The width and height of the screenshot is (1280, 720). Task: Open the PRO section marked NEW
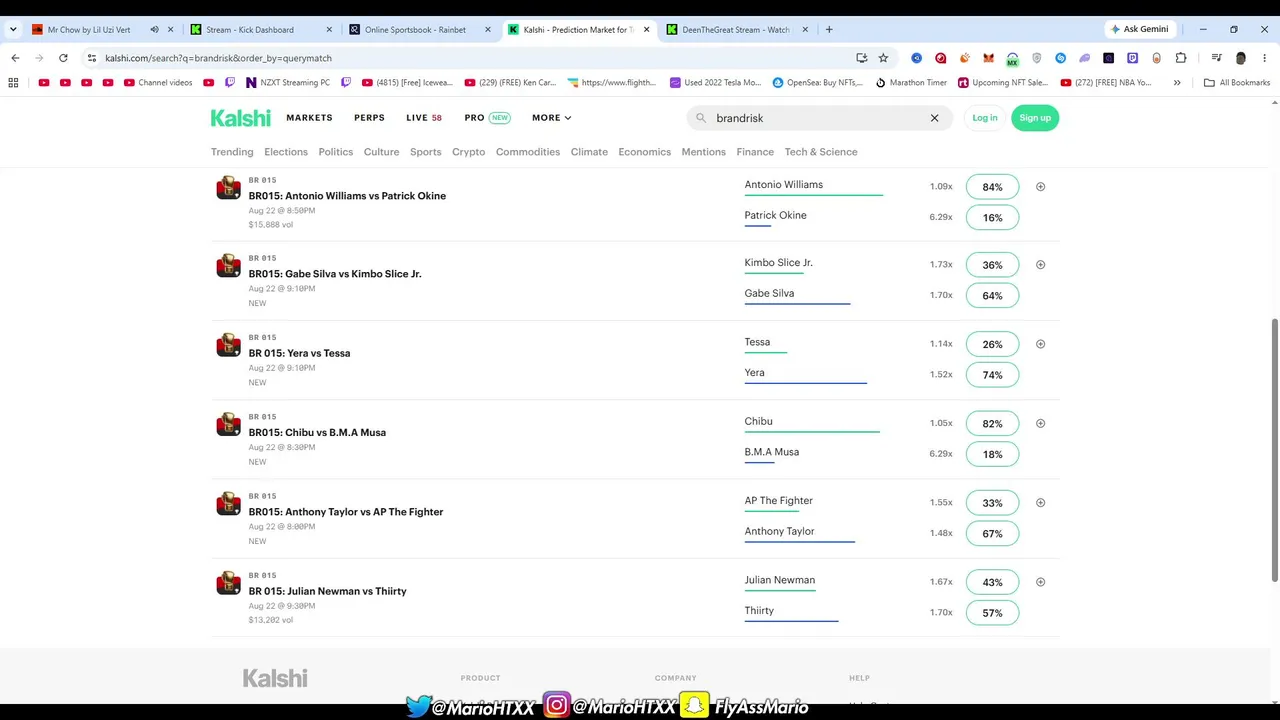pos(487,118)
